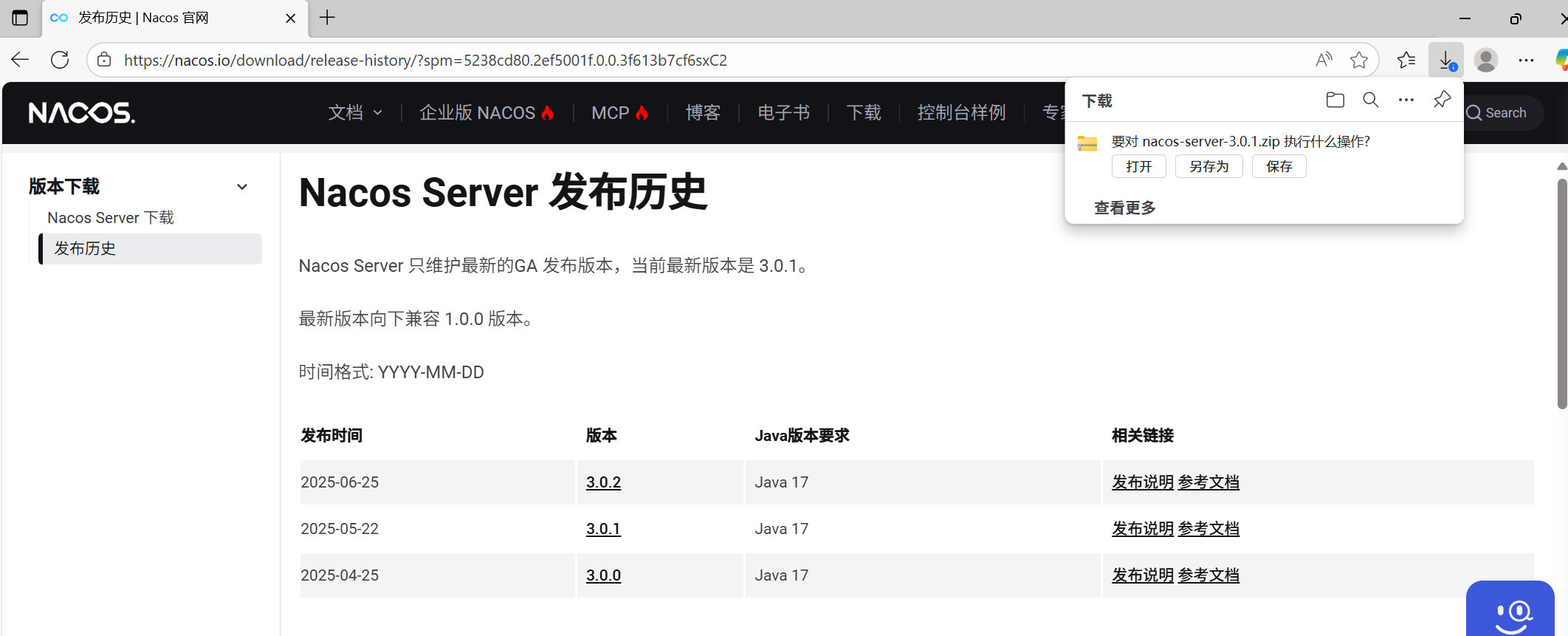Open the browser profile avatar

[x=1486, y=60]
